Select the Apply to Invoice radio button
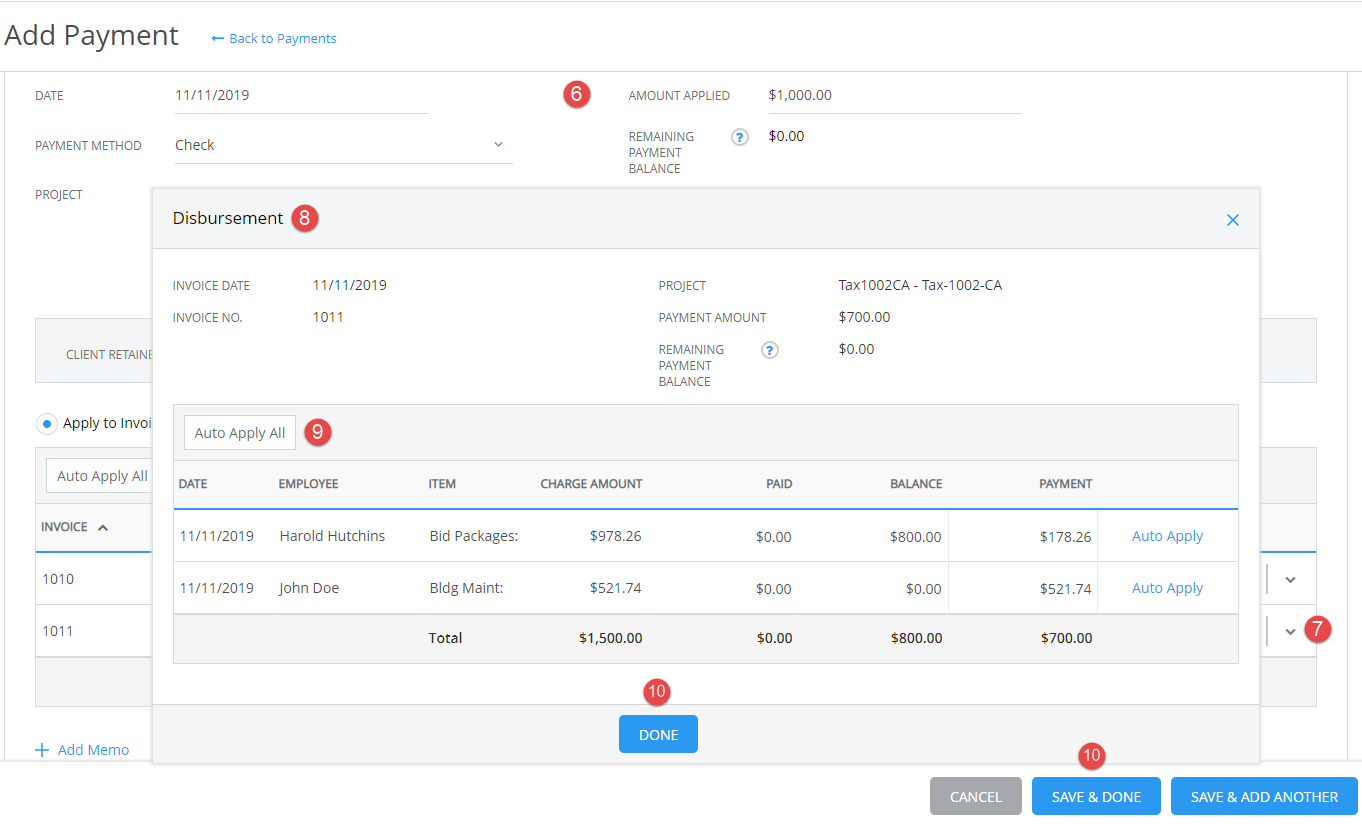This screenshot has height=830, width=1362. 47,423
